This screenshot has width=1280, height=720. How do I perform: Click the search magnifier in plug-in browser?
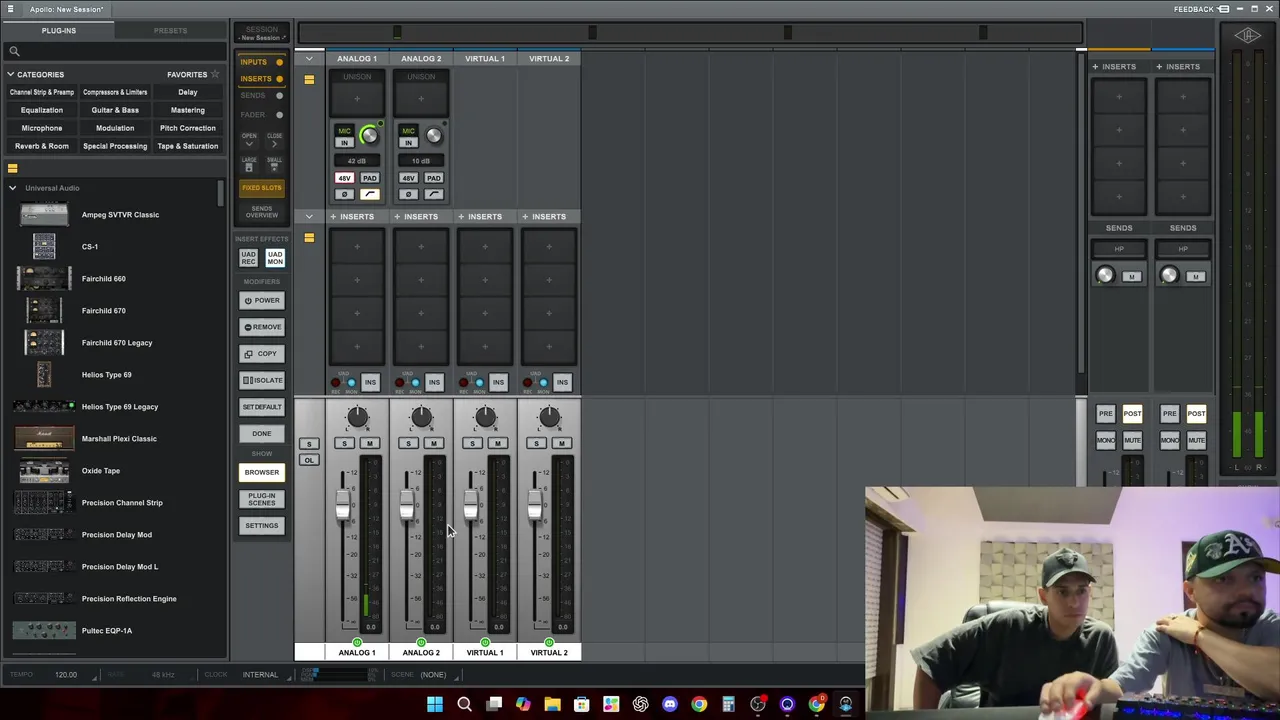coord(14,51)
